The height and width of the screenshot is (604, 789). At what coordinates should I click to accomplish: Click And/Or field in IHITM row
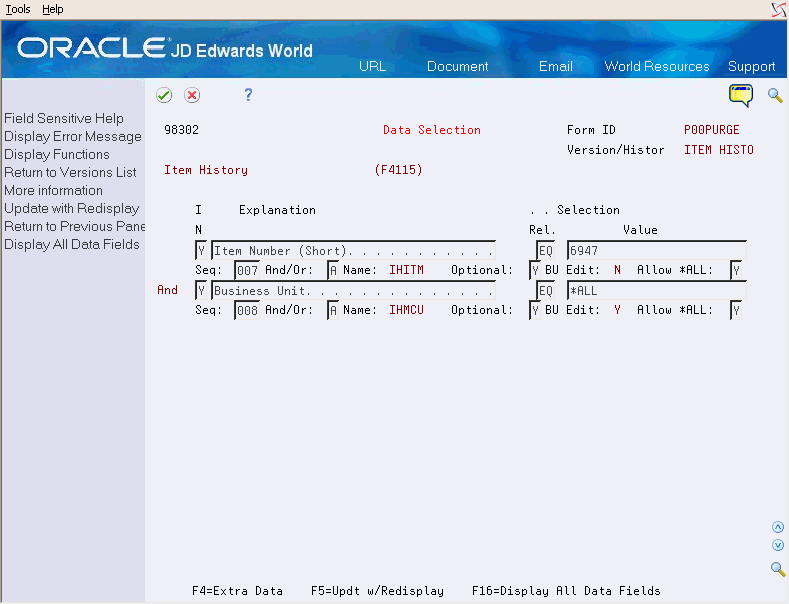point(333,270)
